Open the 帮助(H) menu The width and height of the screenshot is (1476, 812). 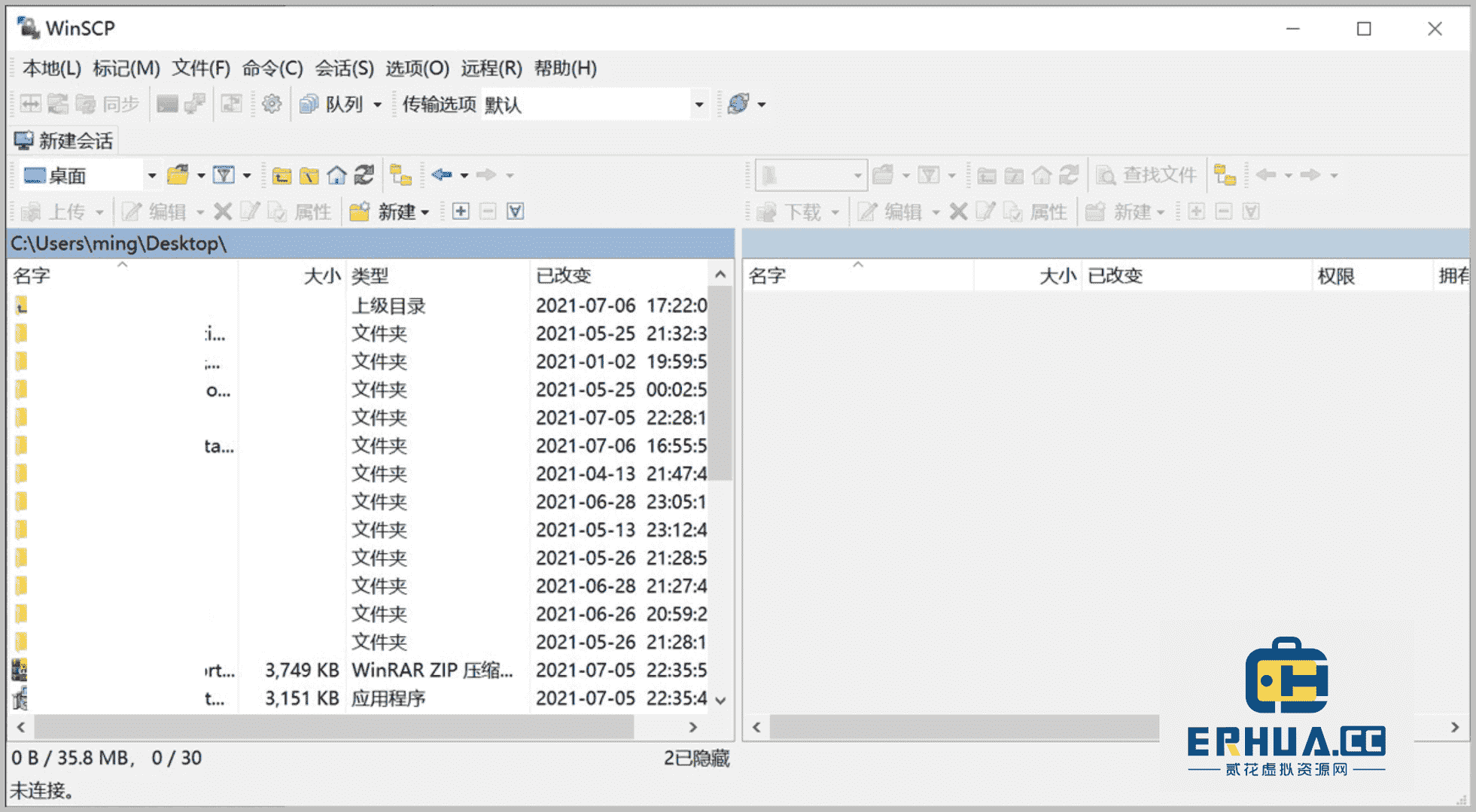pyautogui.click(x=565, y=68)
